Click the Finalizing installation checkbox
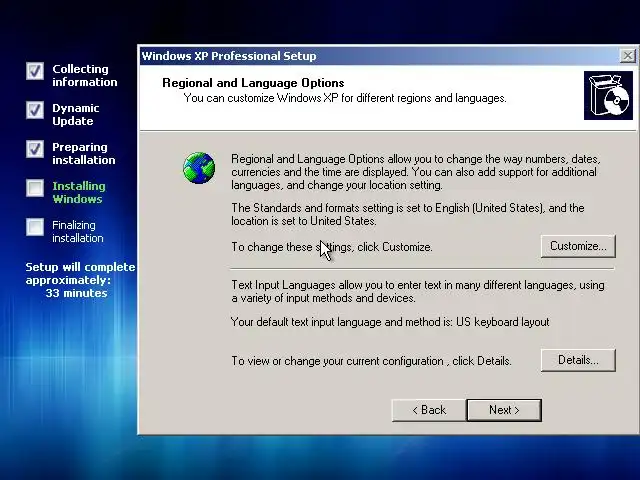The image size is (640, 480). pyautogui.click(x=35, y=227)
